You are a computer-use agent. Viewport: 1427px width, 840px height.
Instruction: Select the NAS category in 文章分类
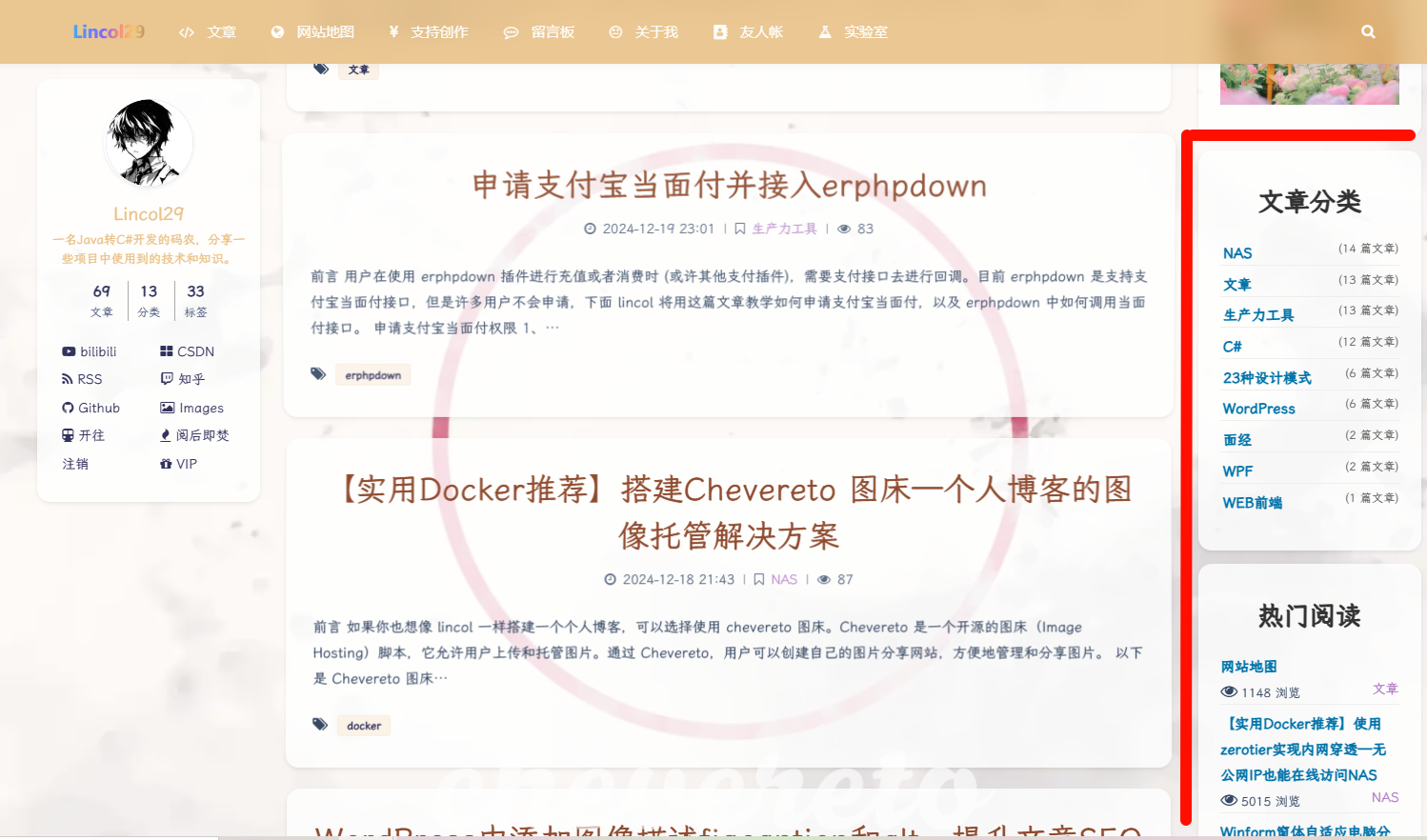[1237, 253]
